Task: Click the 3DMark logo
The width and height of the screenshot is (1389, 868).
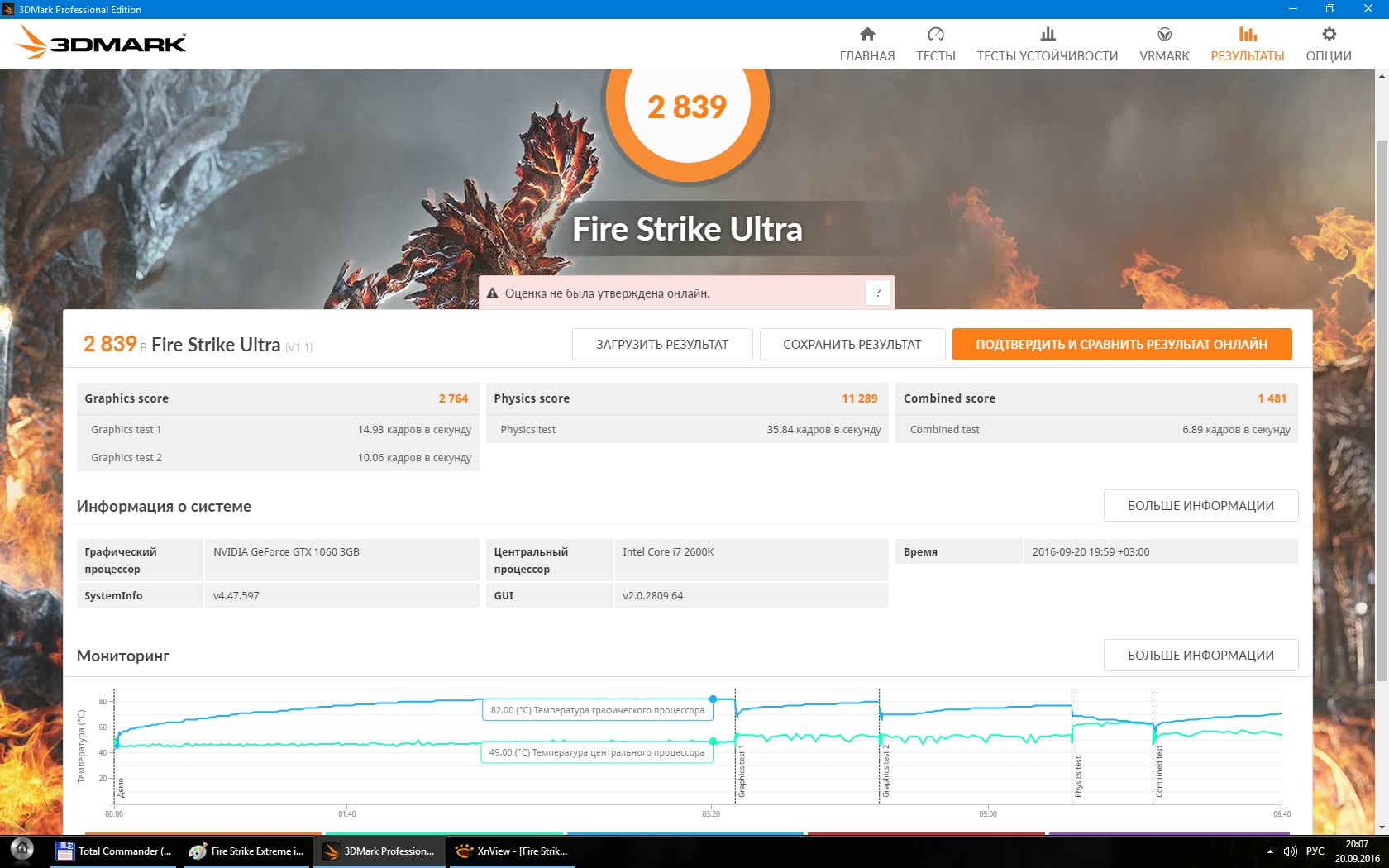Action: coord(103,42)
